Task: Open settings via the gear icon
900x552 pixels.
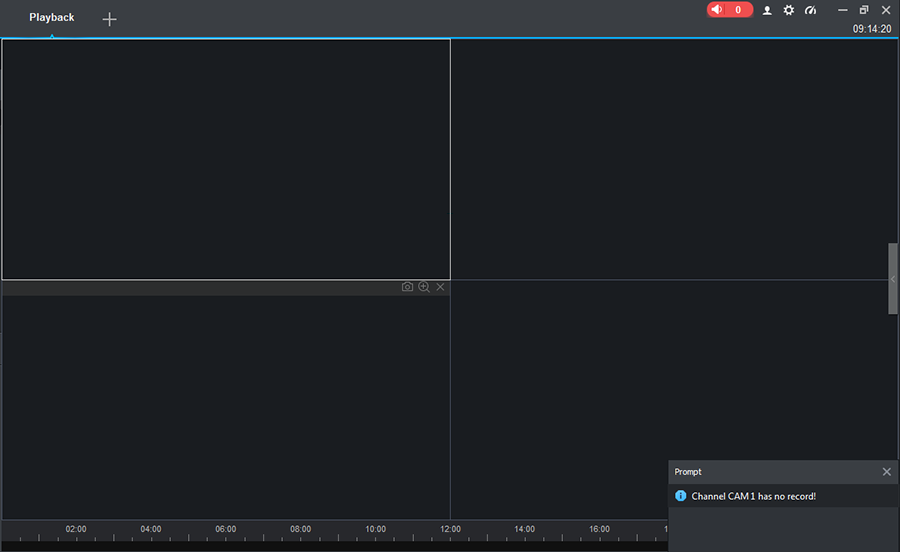Action: coord(789,10)
